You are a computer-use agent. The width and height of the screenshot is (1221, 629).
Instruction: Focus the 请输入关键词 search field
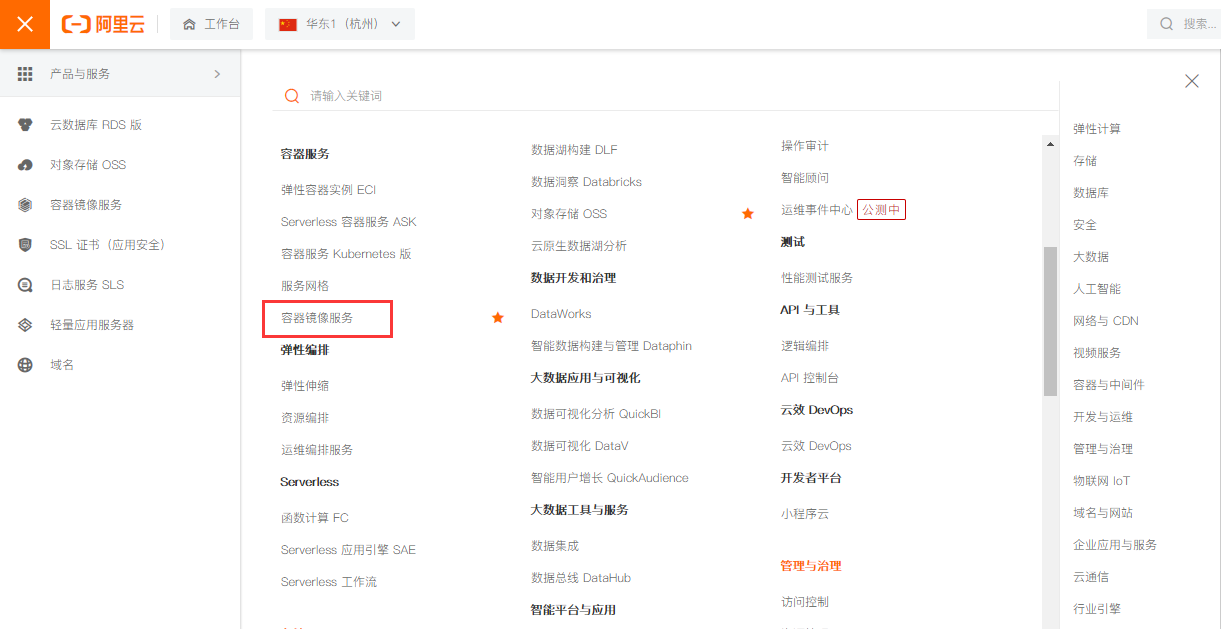(665, 96)
